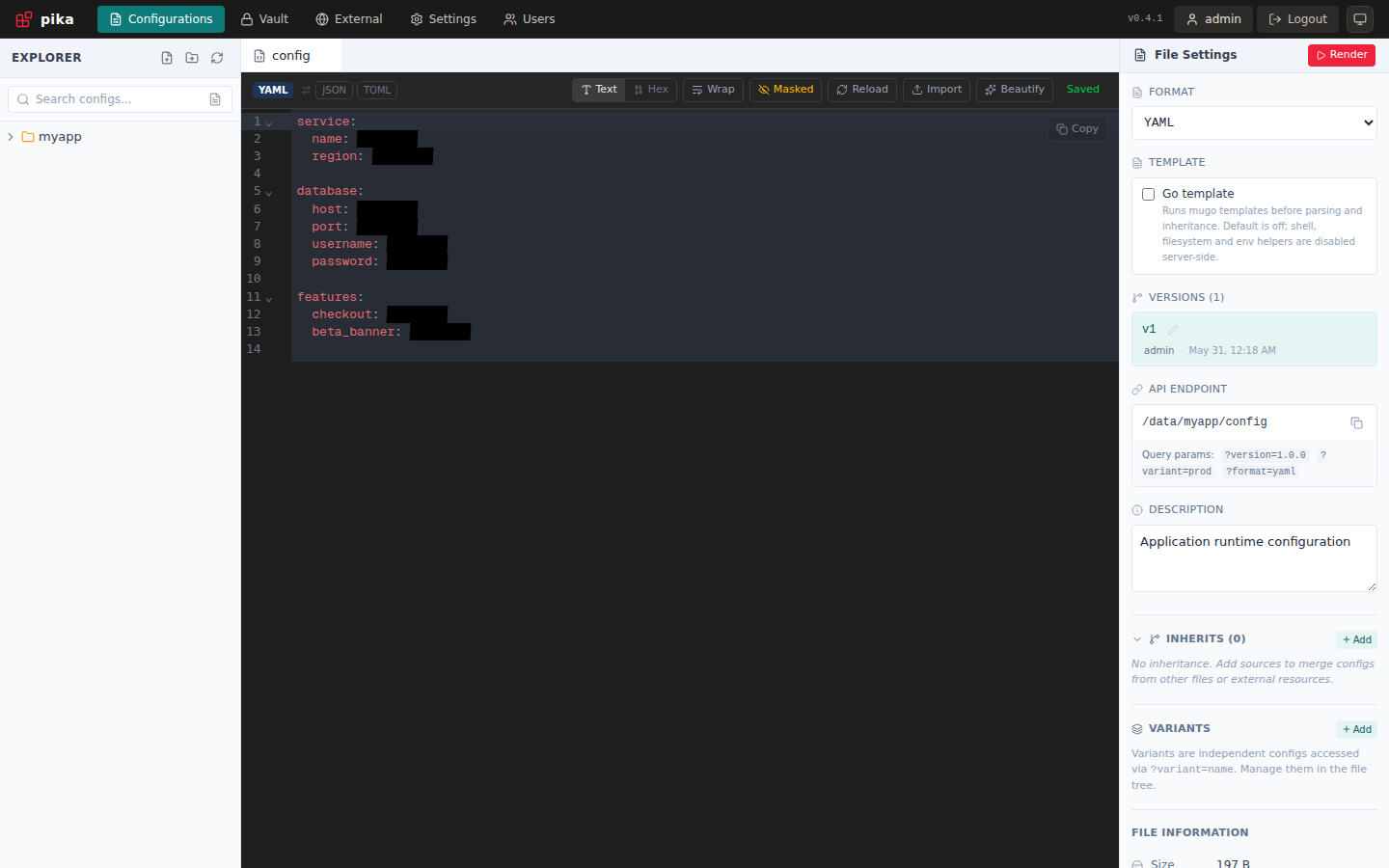Focus the Search configs field
1389x868 pixels.
pyautogui.click(x=120, y=99)
